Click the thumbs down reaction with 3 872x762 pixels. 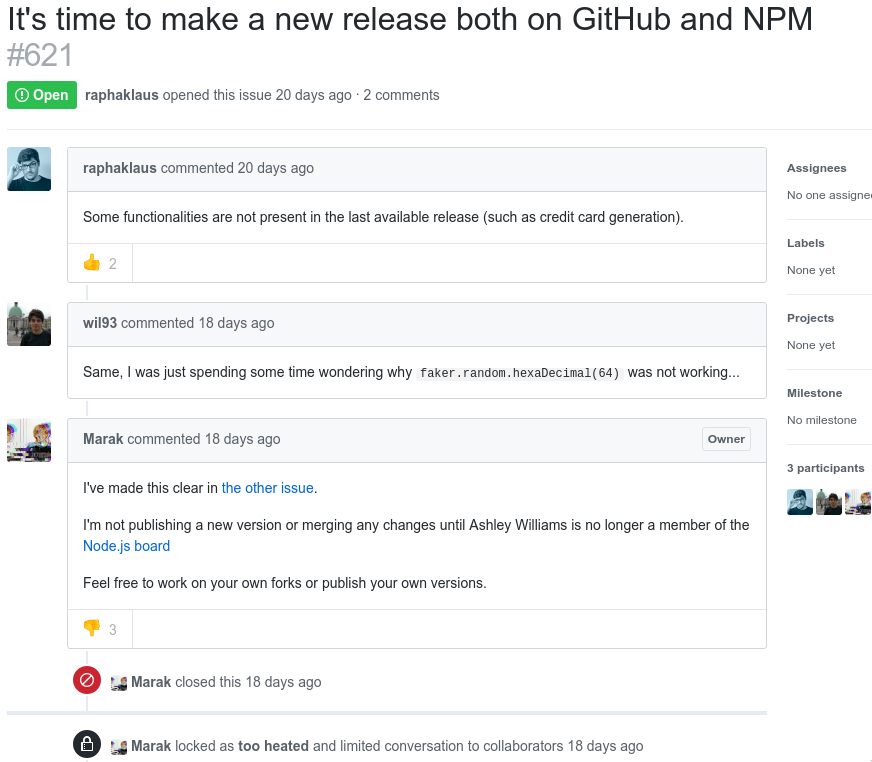point(100,629)
